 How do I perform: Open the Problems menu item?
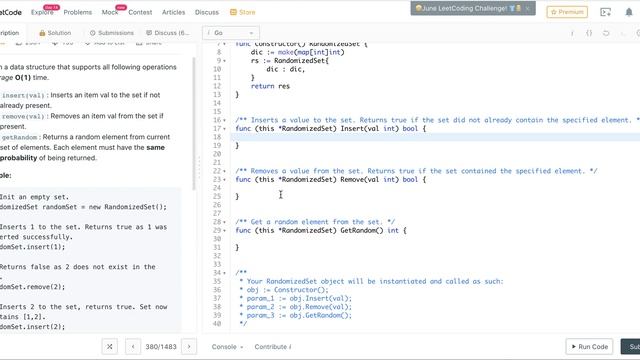click(78, 12)
